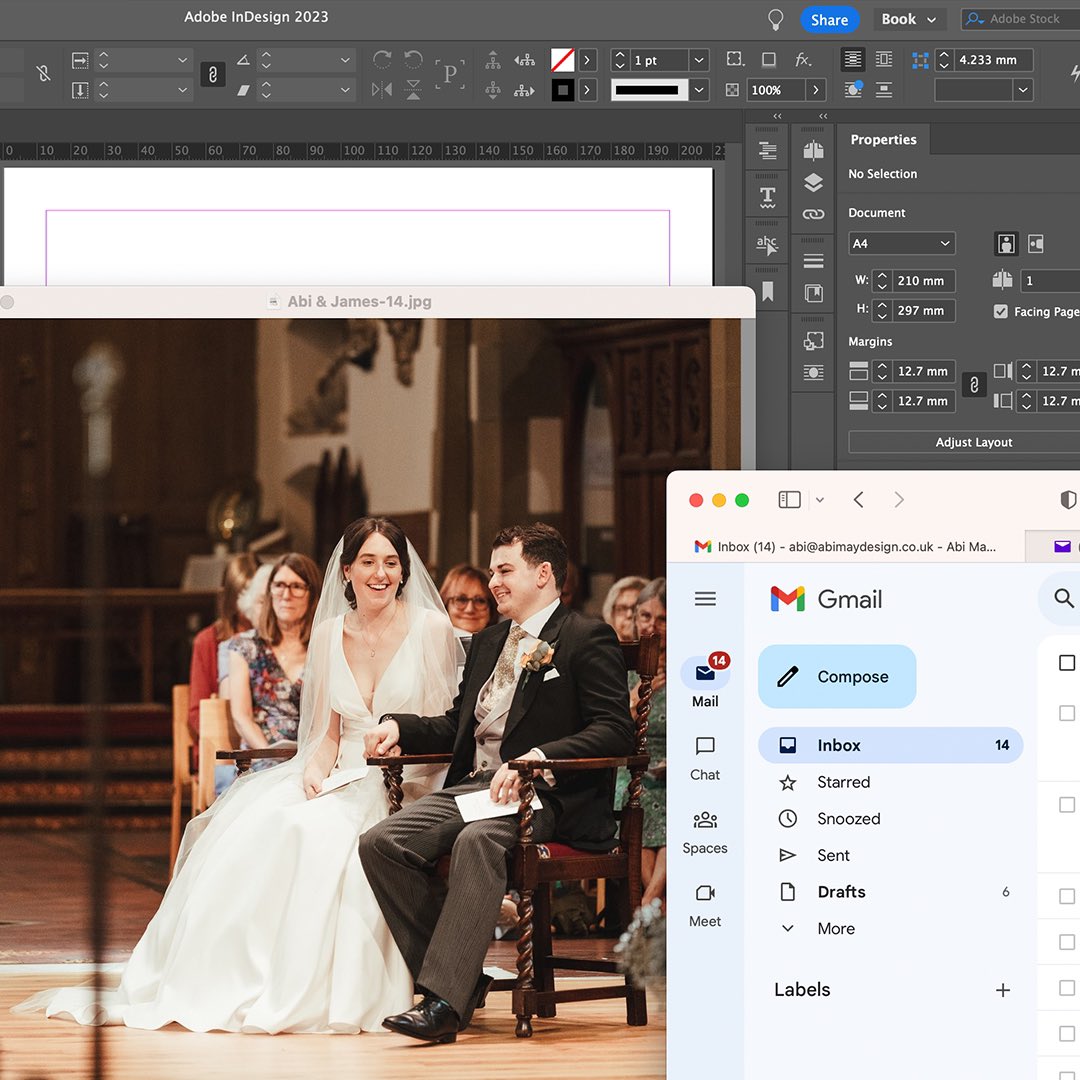Click the browser privacy shield icon
Image resolution: width=1080 pixels, height=1080 pixels.
click(x=1068, y=499)
